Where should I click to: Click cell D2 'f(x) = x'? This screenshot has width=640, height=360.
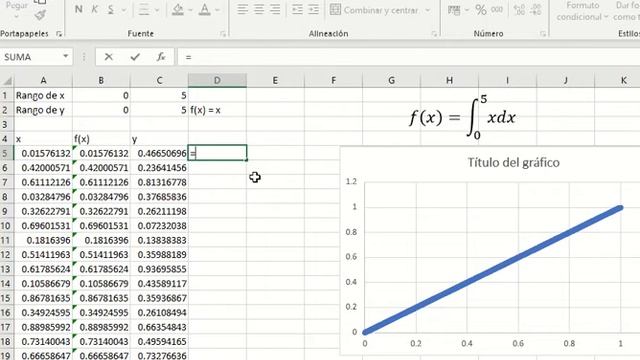[217, 110]
